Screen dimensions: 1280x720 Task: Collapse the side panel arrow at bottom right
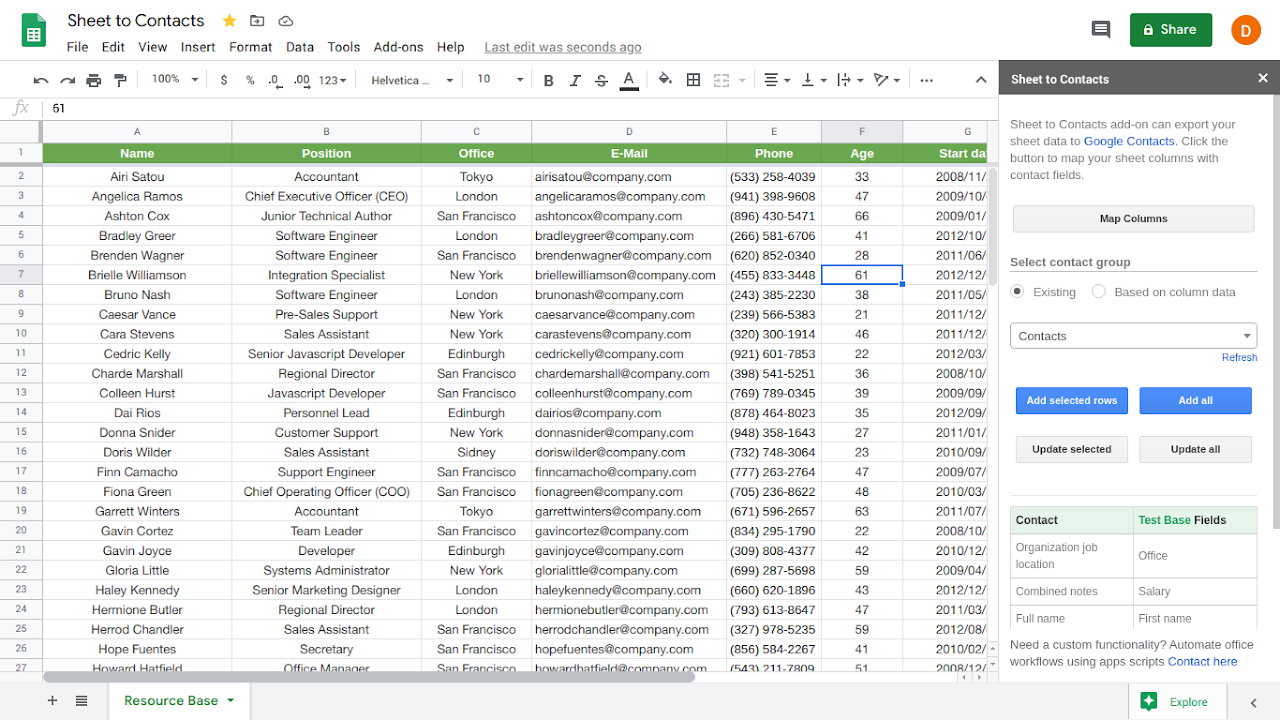coord(1254,702)
